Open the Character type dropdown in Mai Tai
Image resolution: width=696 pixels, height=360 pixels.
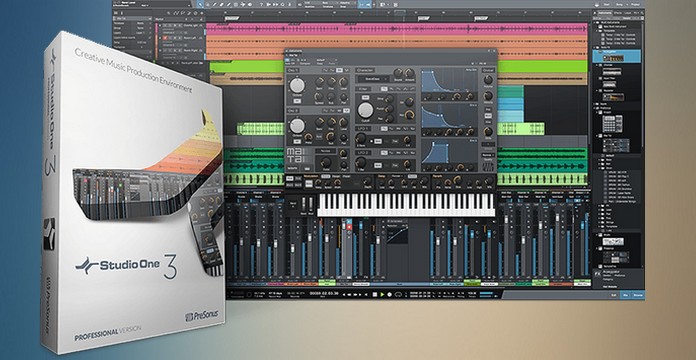[372, 79]
